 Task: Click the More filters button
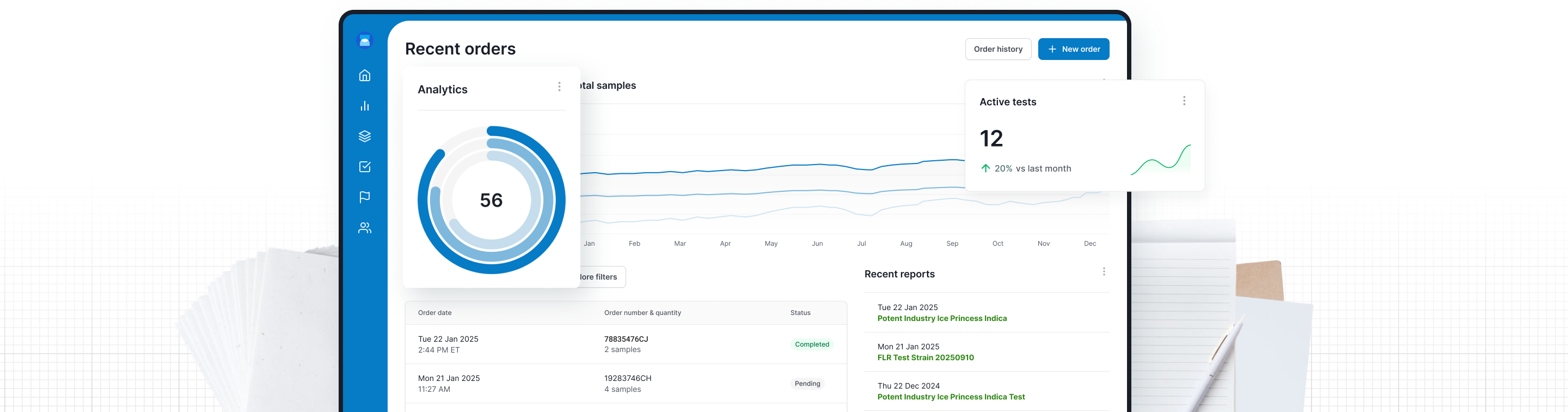click(x=600, y=277)
